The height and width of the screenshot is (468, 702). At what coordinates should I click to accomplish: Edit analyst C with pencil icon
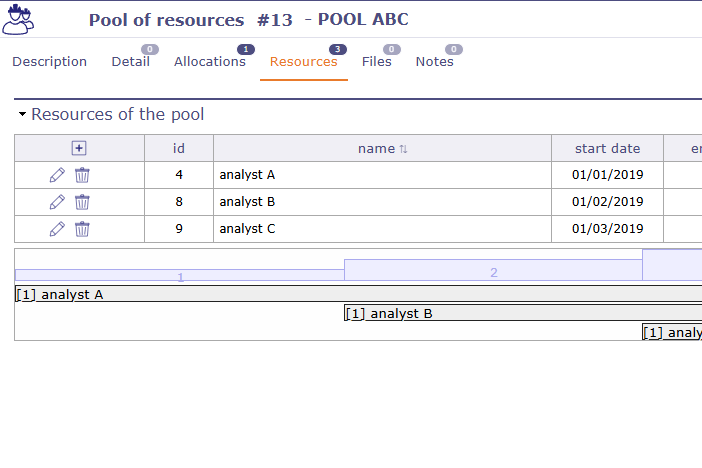click(x=57, y=229)
